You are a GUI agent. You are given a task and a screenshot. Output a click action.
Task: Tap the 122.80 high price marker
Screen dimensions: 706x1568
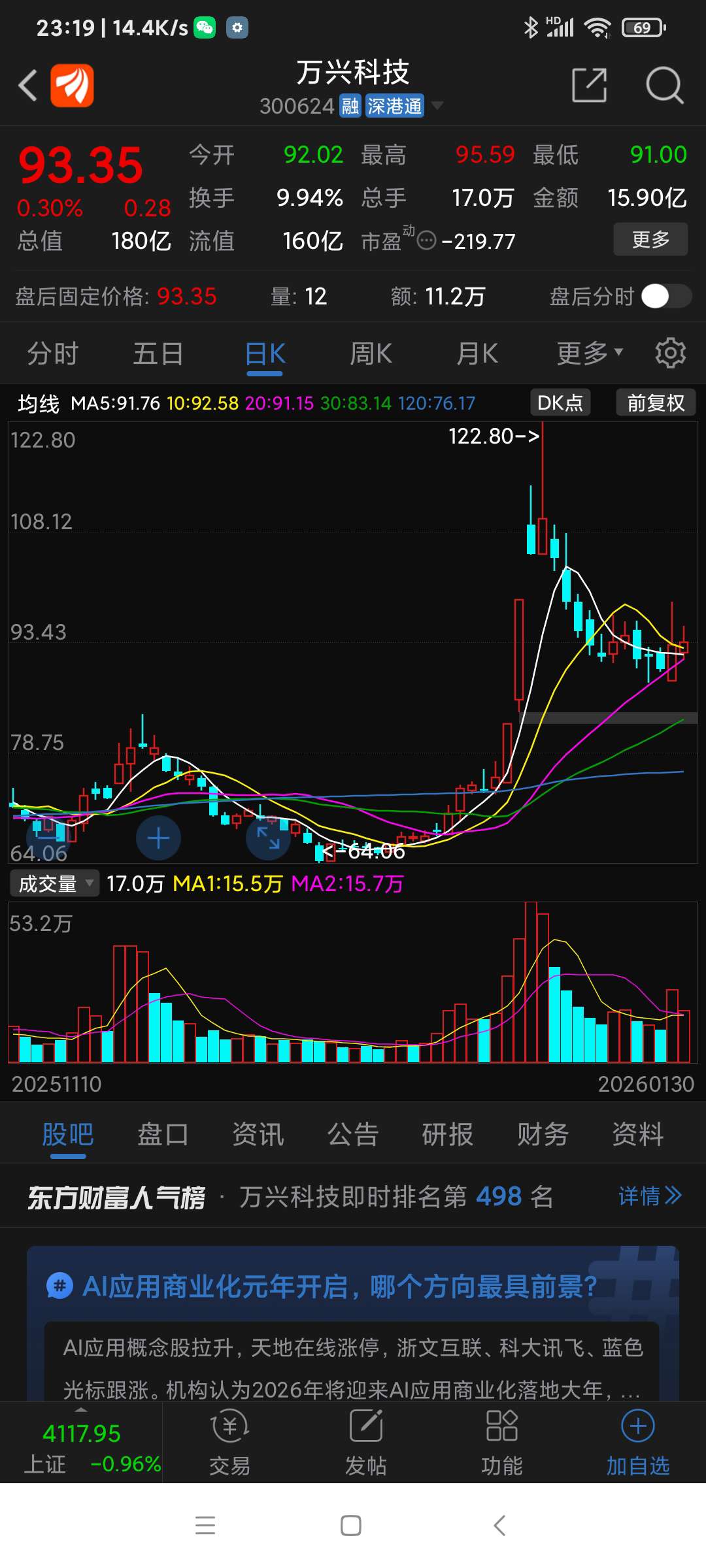click(x=494, y=436)
